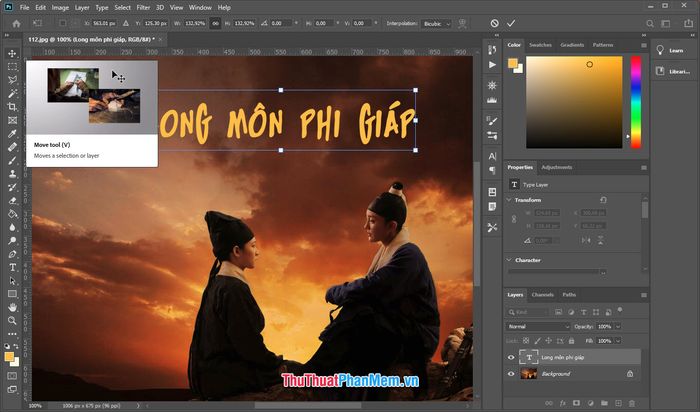The height and width of the screenshot is (412, 700).
Task: Open the search magnifier in the top right
Action: (x=650, y=24)
